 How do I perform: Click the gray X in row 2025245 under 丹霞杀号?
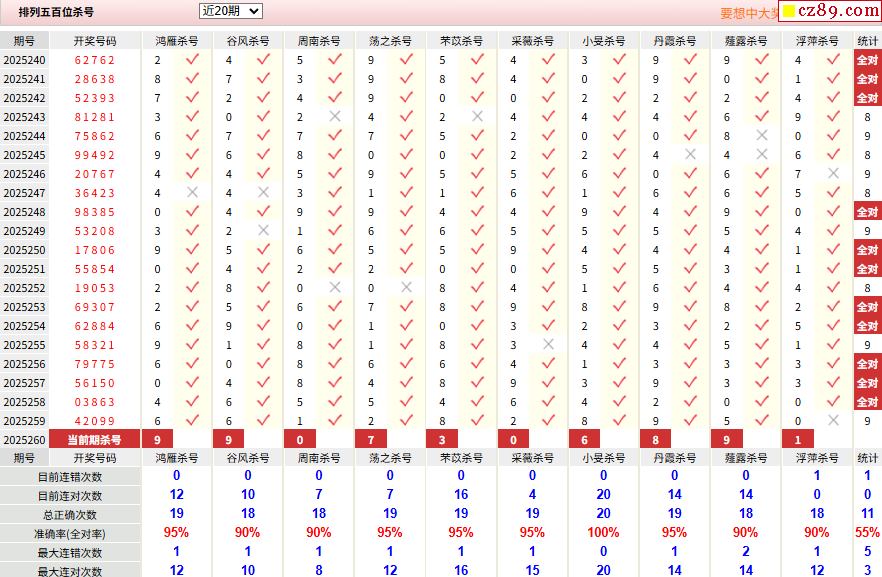[691, 154]
